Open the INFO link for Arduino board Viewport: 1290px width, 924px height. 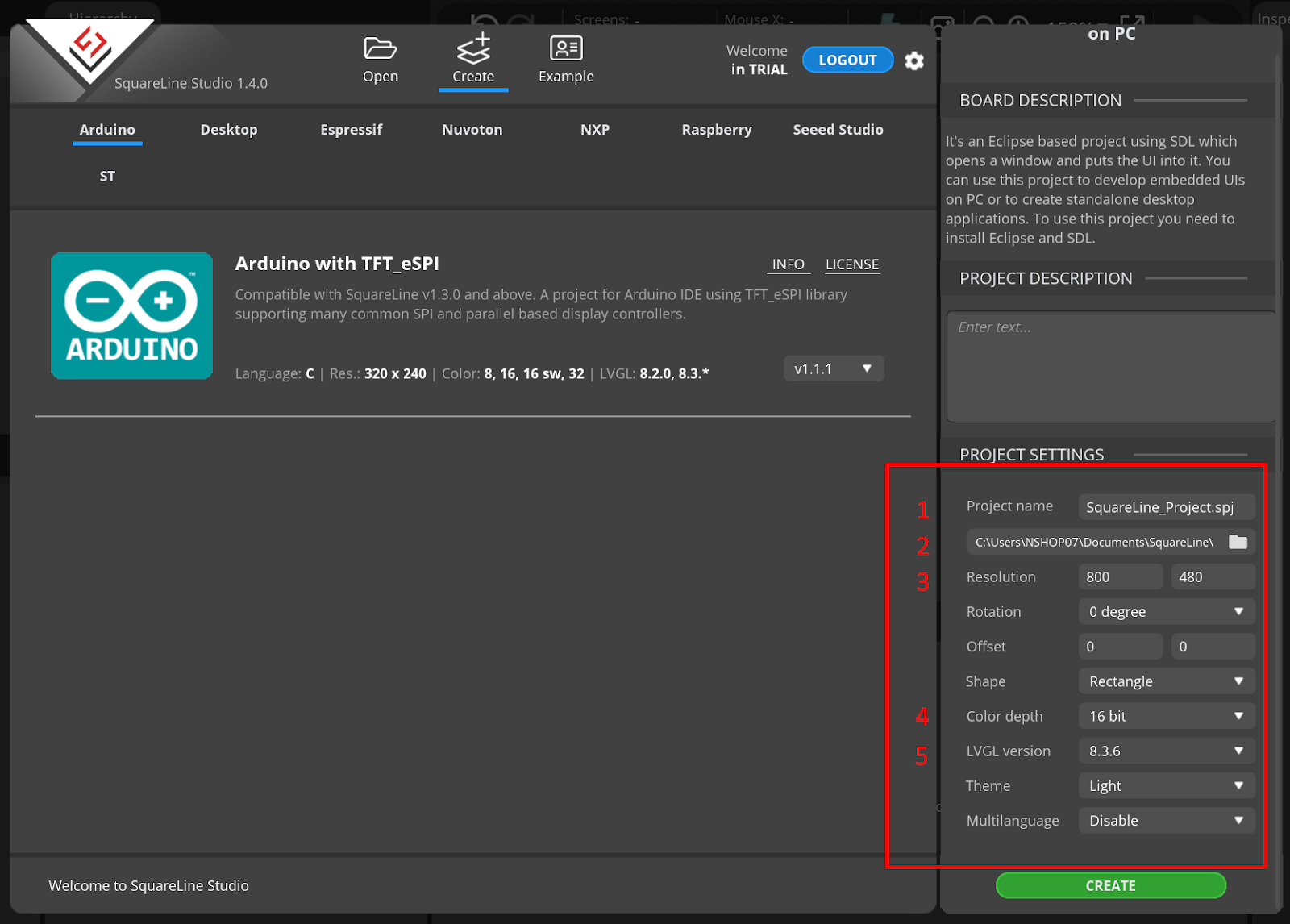[788, 264]
